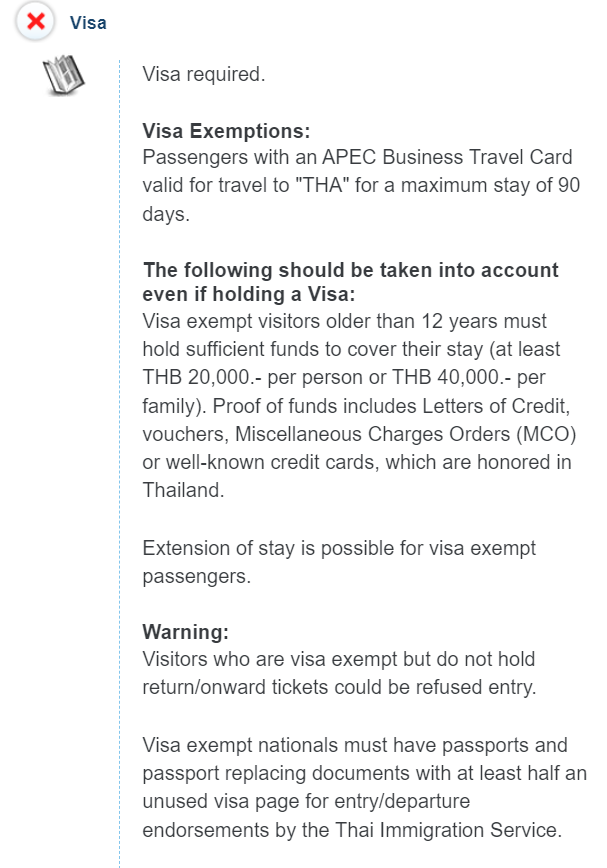Click the 'Thailand.' word ending the funds paragraph
Viewport: 607px width, 868px height.
(183, 490)
